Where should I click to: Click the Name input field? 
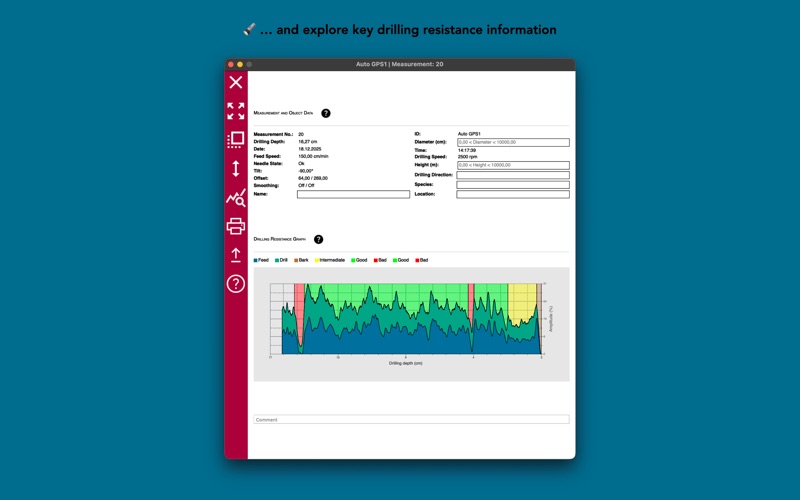[354, 194]
